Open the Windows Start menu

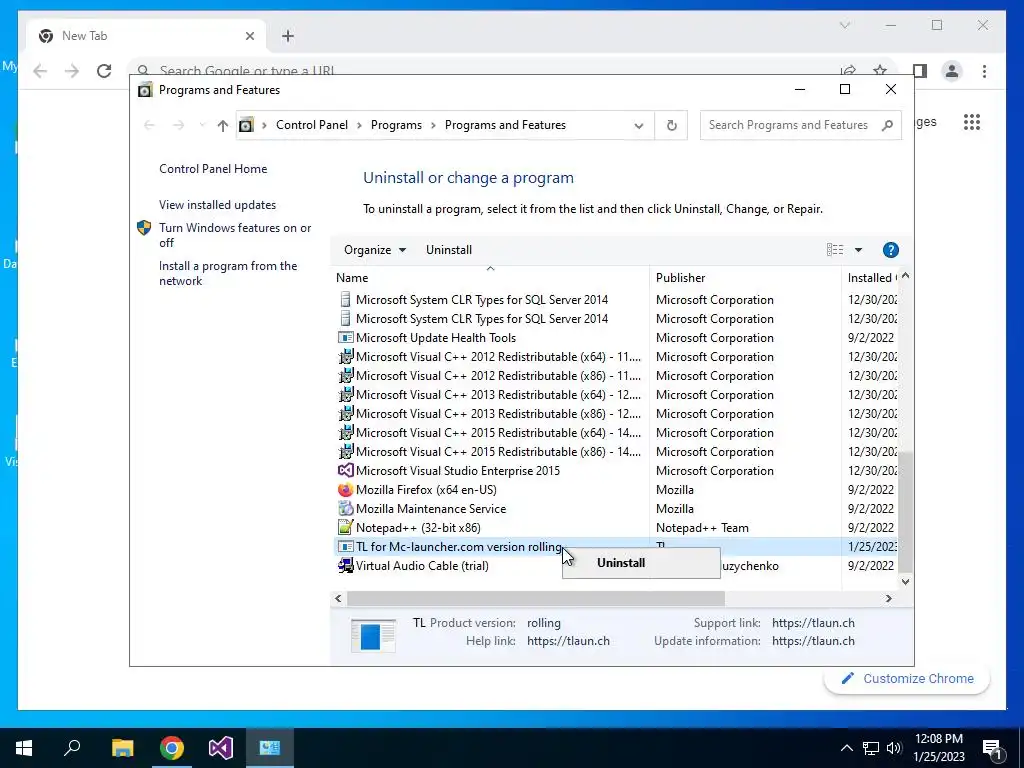click(24, 748)
